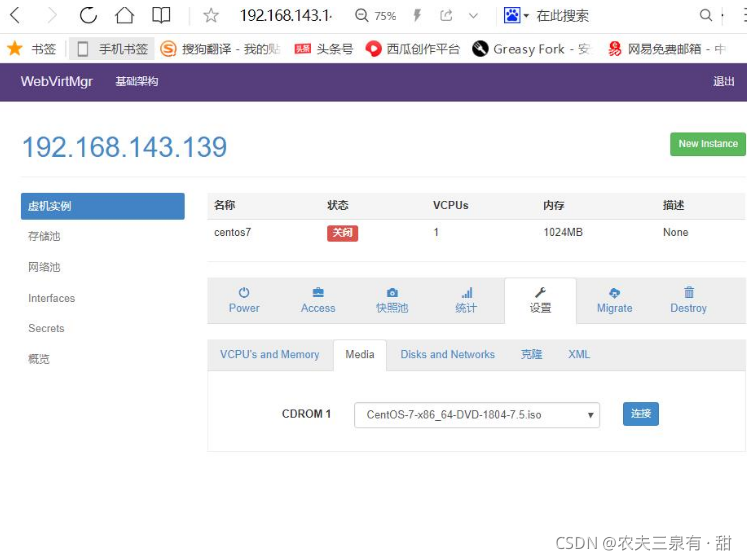Open the Destroy trash tab

tap(688, 300)
